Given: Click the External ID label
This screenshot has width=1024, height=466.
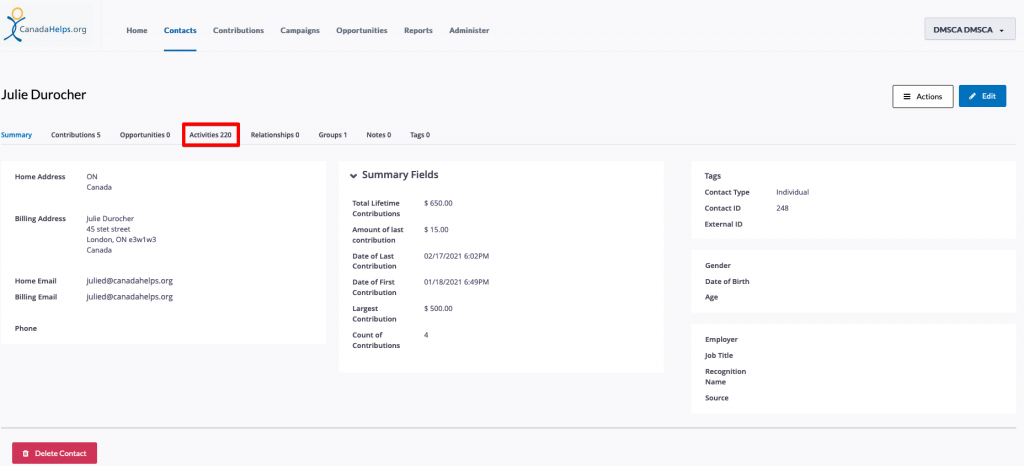Looking at the screenshot, I should (724, 224).
